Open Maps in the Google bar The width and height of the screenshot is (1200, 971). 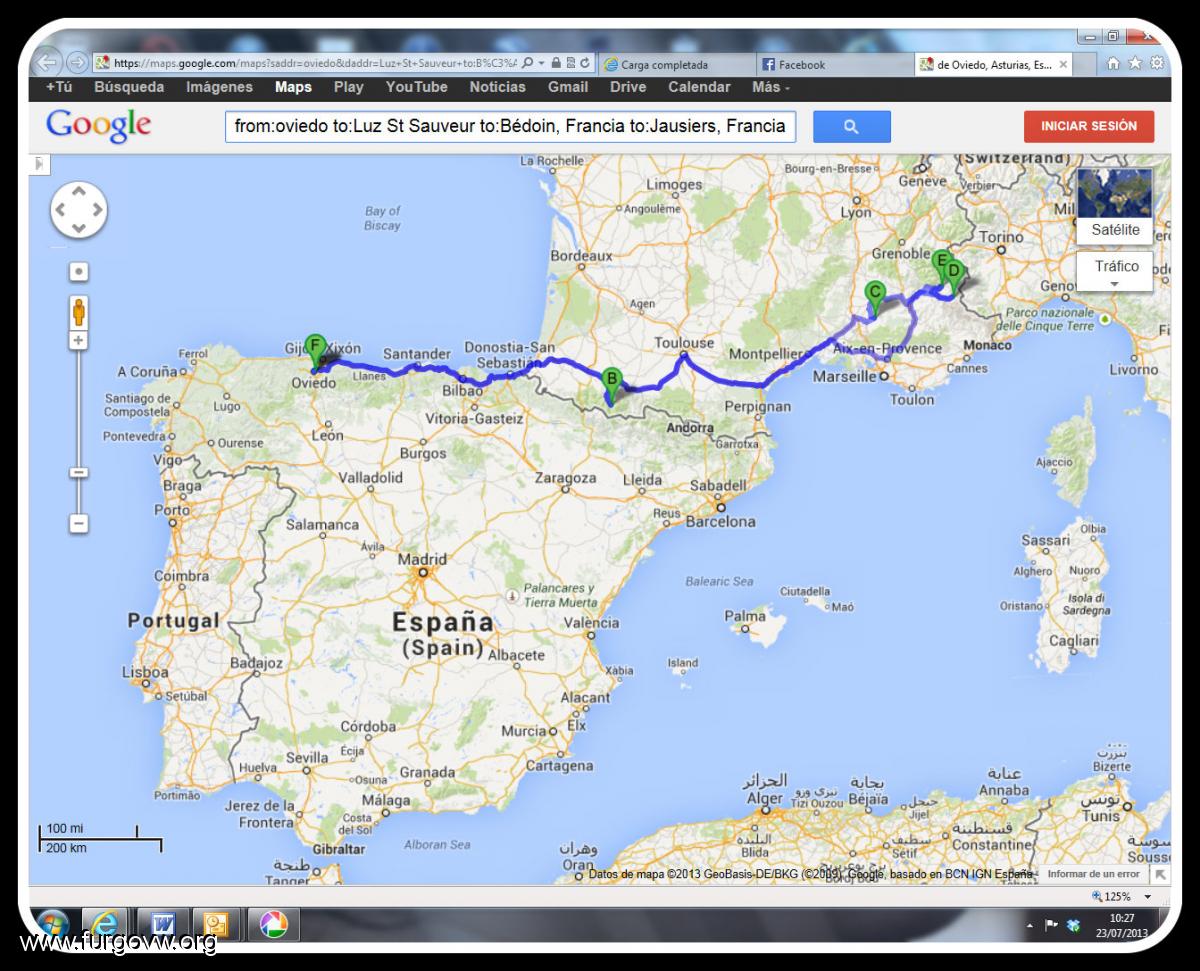(x=294, y=87)
